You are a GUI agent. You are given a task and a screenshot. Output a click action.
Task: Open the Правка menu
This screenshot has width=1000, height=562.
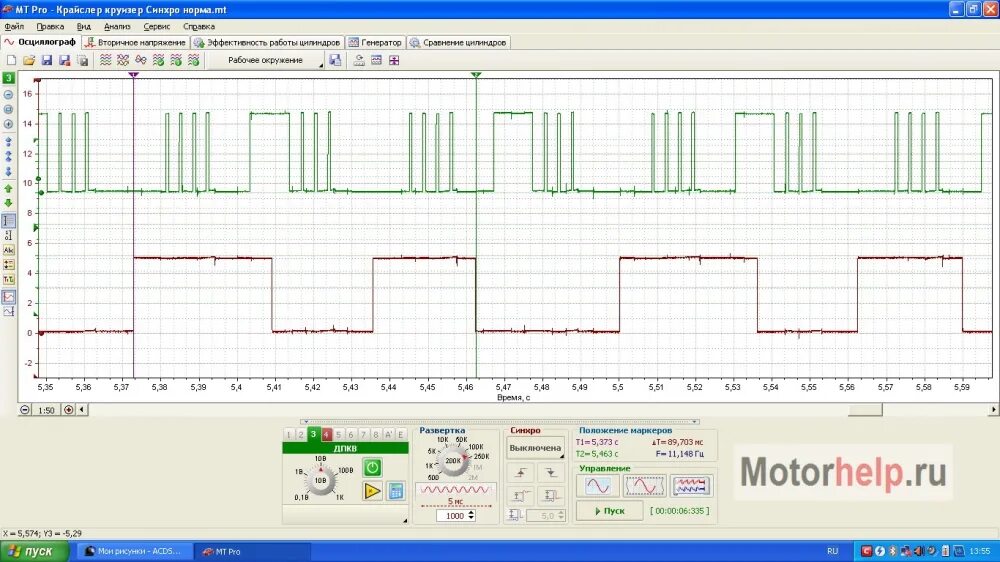tap(50, 27)
